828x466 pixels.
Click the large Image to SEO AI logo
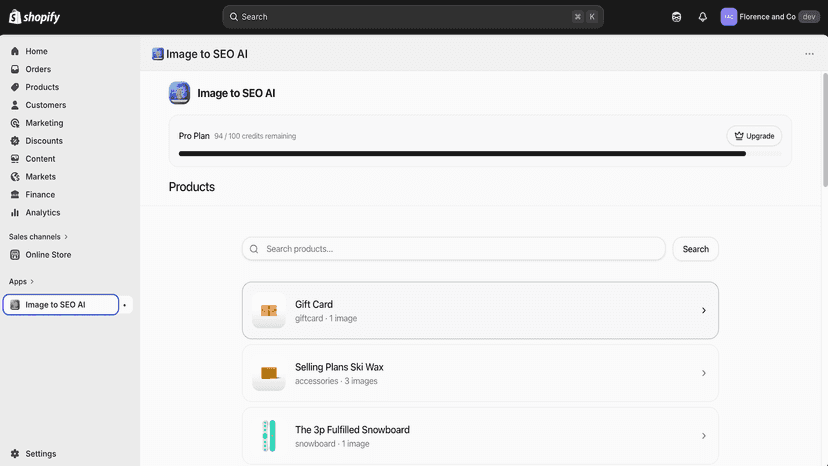[180, 93]
